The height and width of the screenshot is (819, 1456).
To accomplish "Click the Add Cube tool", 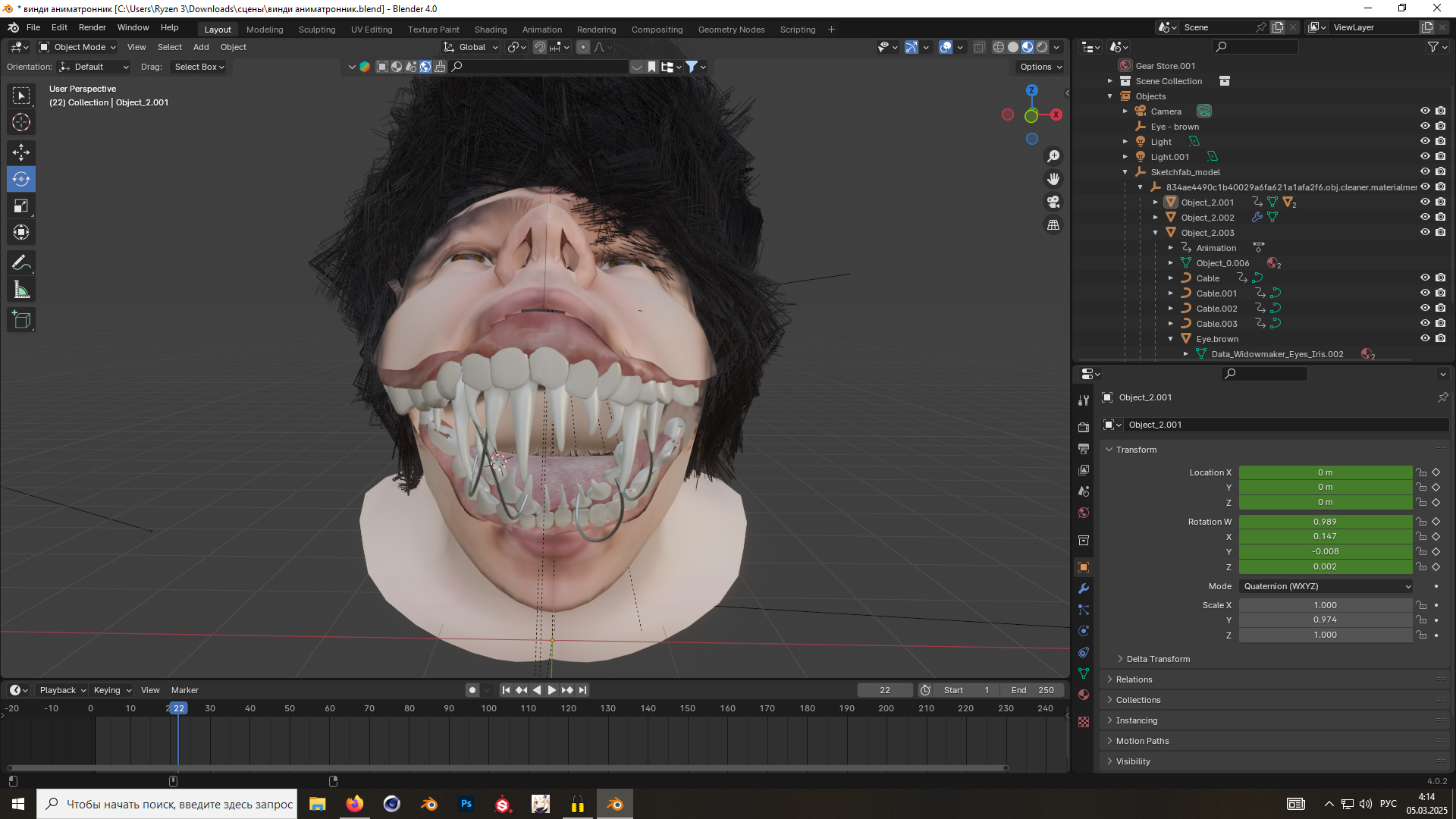I will (x=21, y=320).
